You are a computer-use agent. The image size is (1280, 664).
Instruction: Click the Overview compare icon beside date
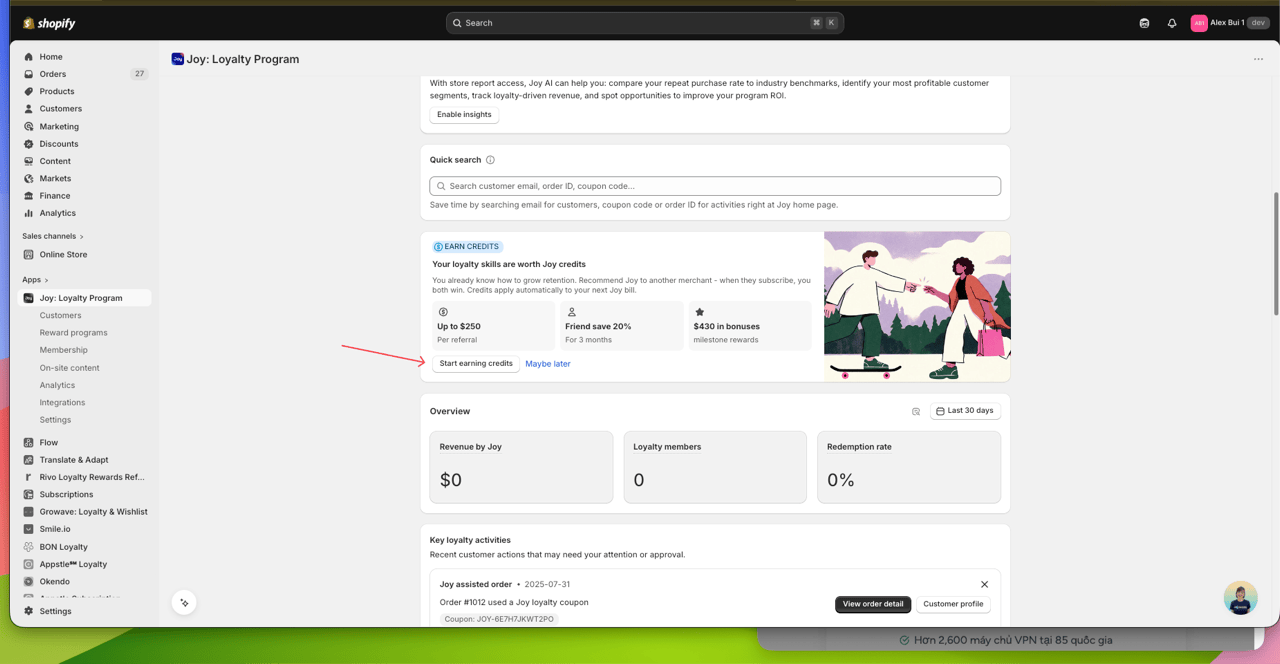coord(916,412)
